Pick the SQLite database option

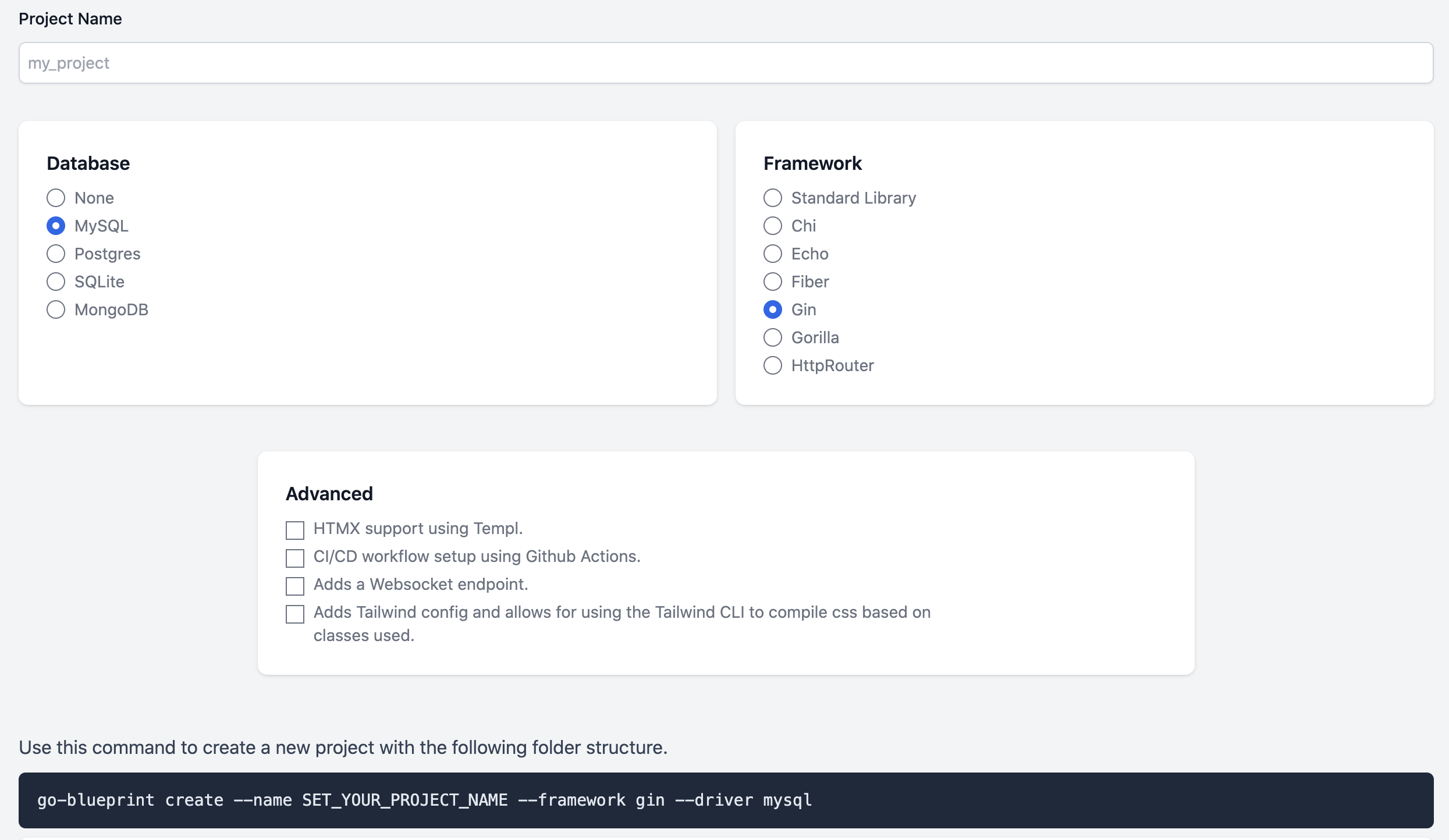pyautogui.click(x=56, y=282)
